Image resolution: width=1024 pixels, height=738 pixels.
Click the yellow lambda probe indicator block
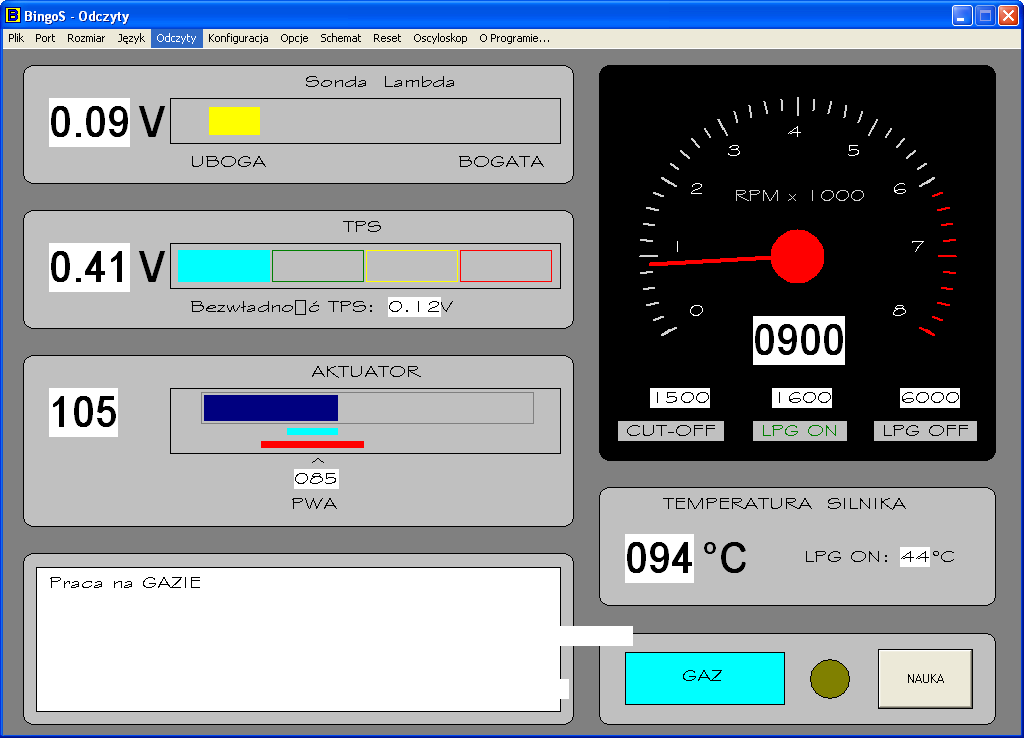click(x=234, y=121)
